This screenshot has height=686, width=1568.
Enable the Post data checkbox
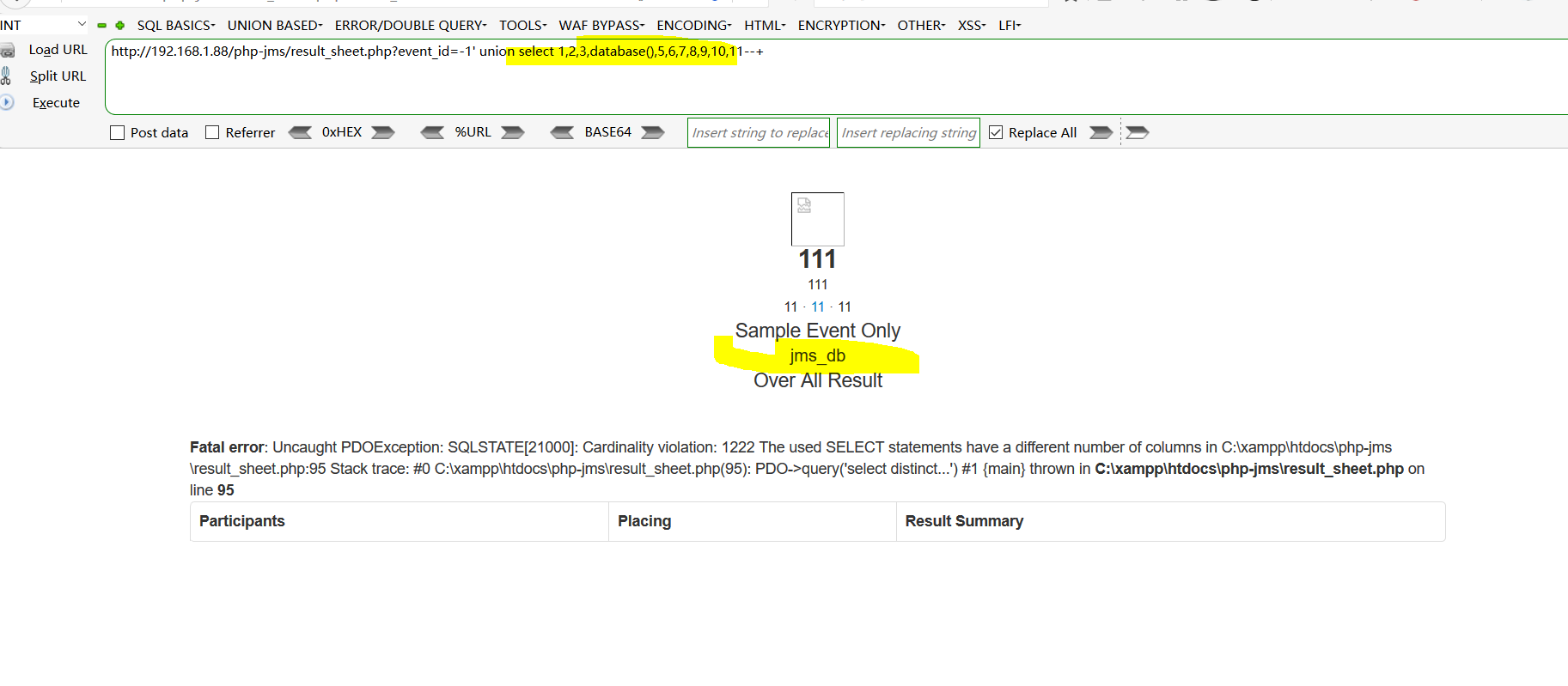(x=118, y=133)
